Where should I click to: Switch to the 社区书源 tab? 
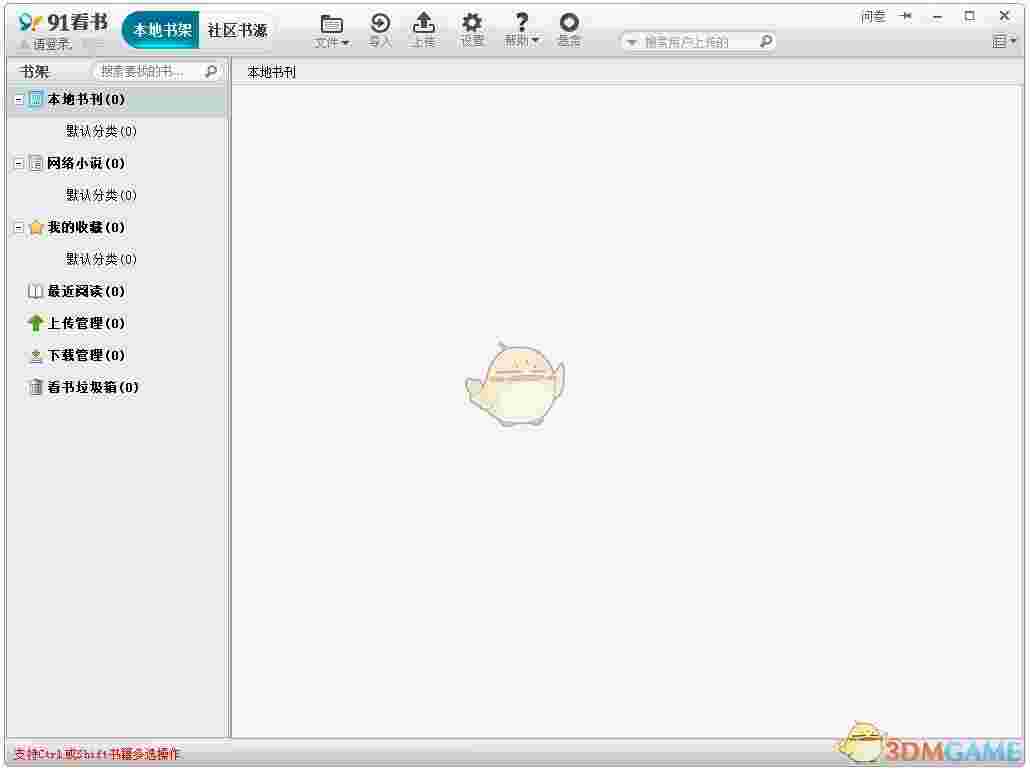pyautogui.click(x=240, y=29)
